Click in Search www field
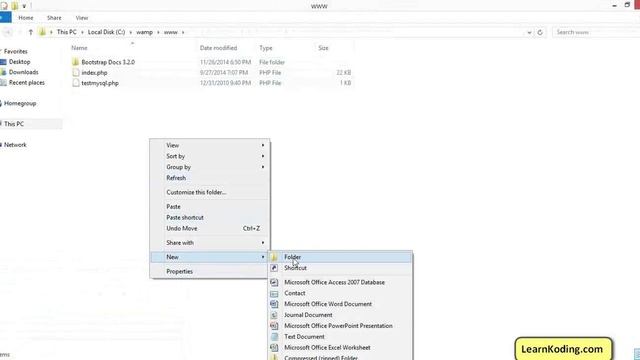Screen dimensions: 640x360 596,32
